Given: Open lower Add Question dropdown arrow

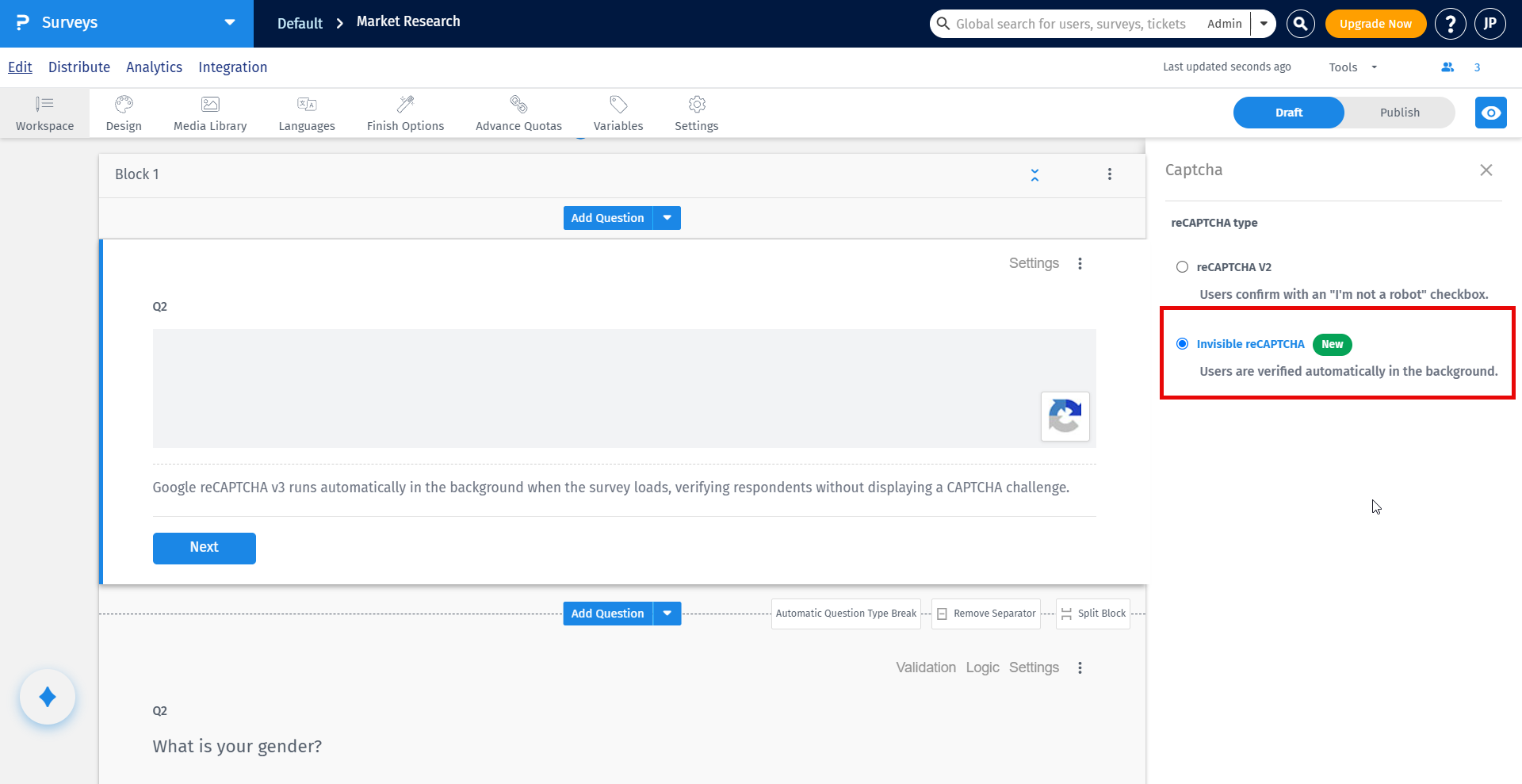Looking at the screenshot, I should [x=667, y=614].
